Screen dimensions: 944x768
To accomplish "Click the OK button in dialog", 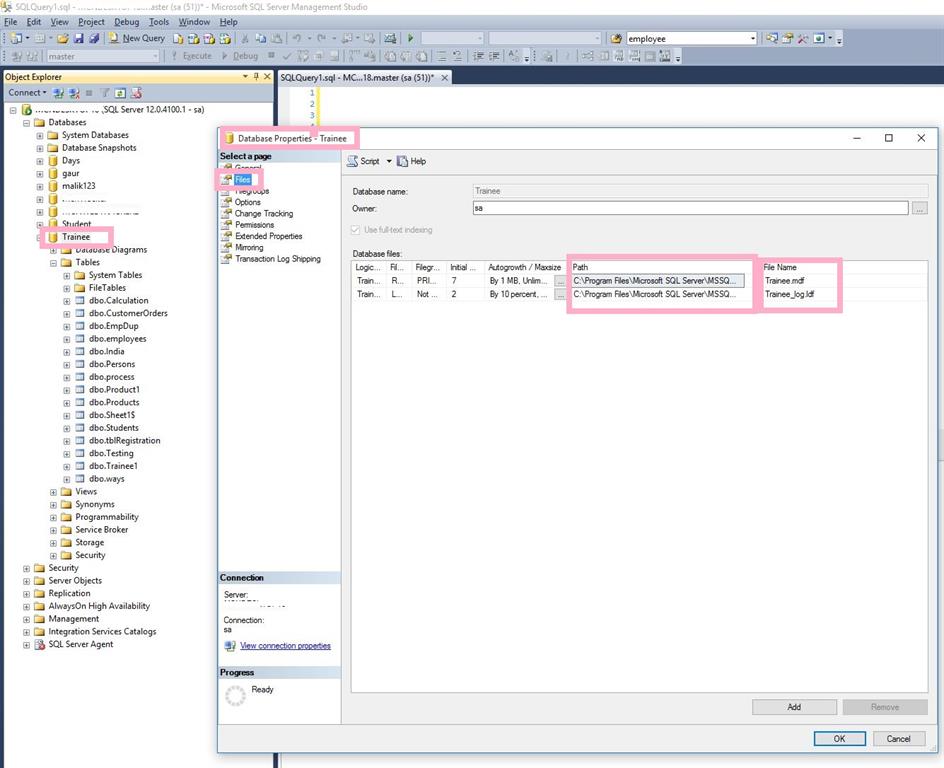I will tap(839, 738).
